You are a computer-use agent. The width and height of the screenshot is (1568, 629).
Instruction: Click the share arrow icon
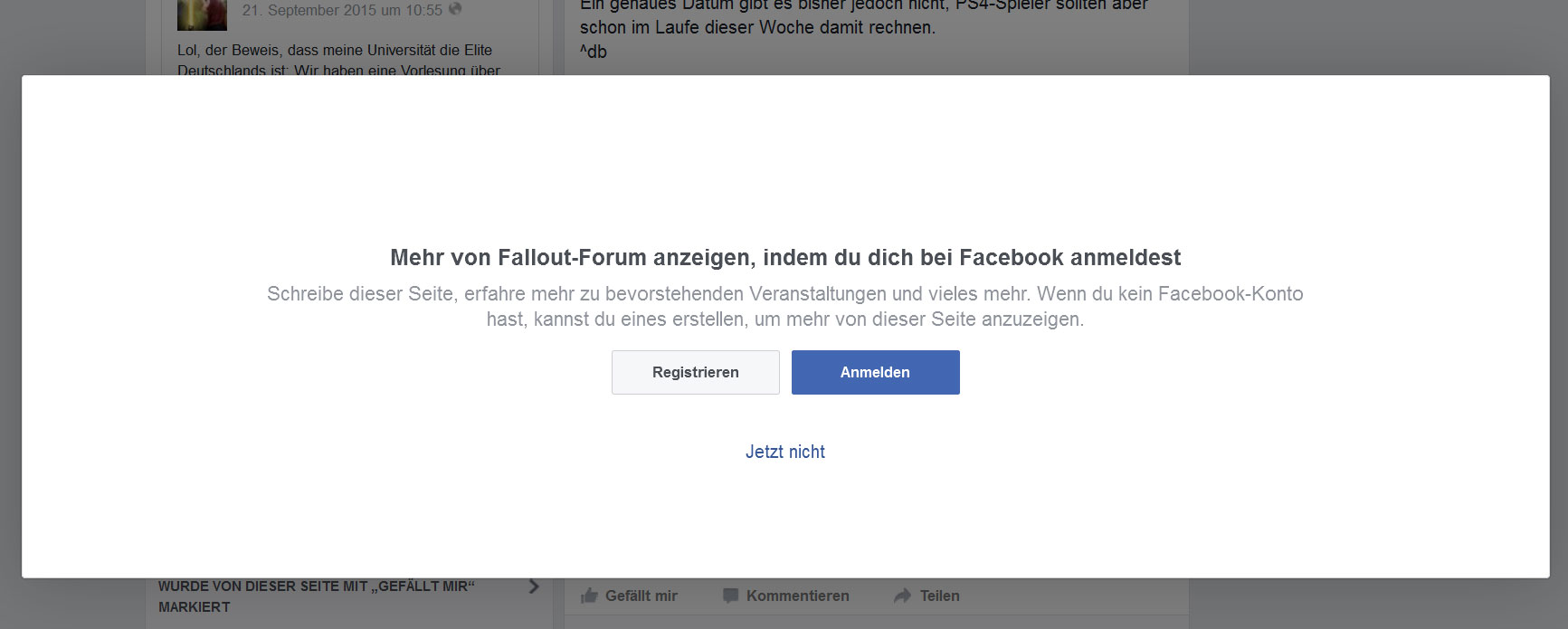(x=902, y=596)
